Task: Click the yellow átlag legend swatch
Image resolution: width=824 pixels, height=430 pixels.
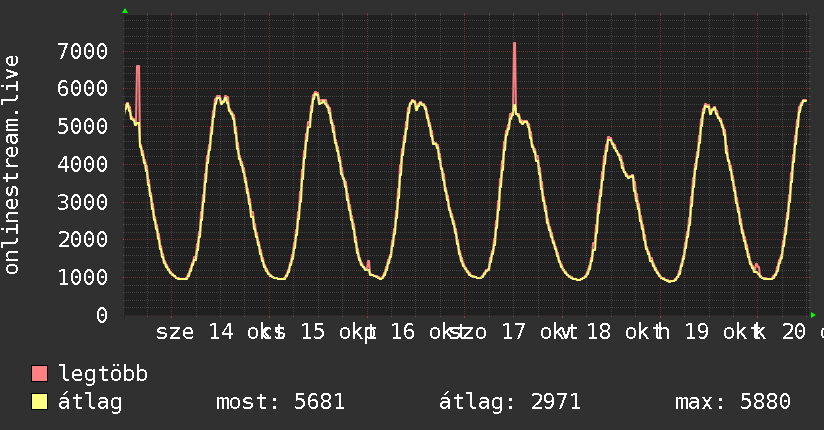Action: tap(40, 402)
